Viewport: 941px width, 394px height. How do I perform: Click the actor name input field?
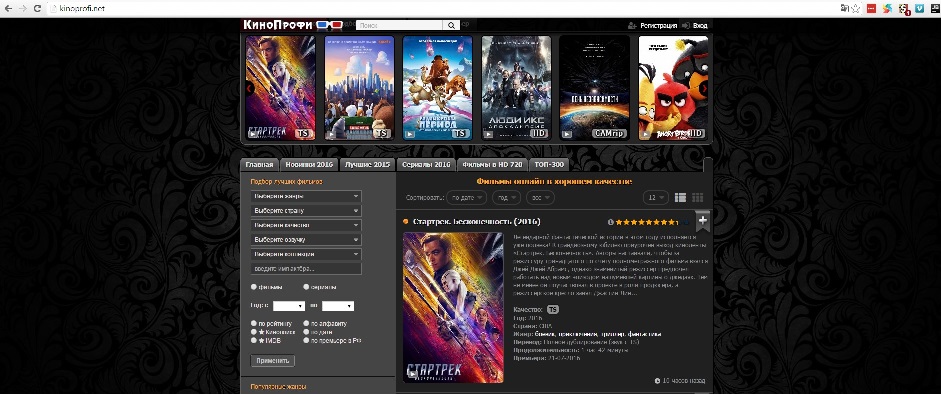point(306,269)
